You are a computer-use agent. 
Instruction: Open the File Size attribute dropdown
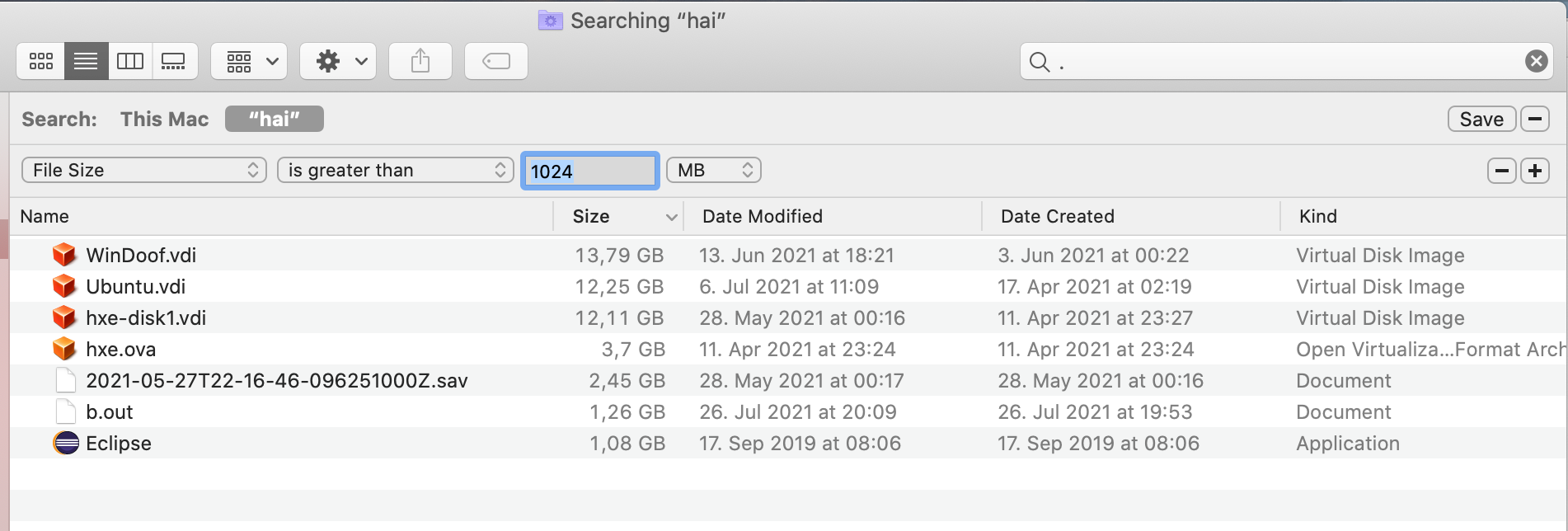pyautogui.click(x=144, y=170)
